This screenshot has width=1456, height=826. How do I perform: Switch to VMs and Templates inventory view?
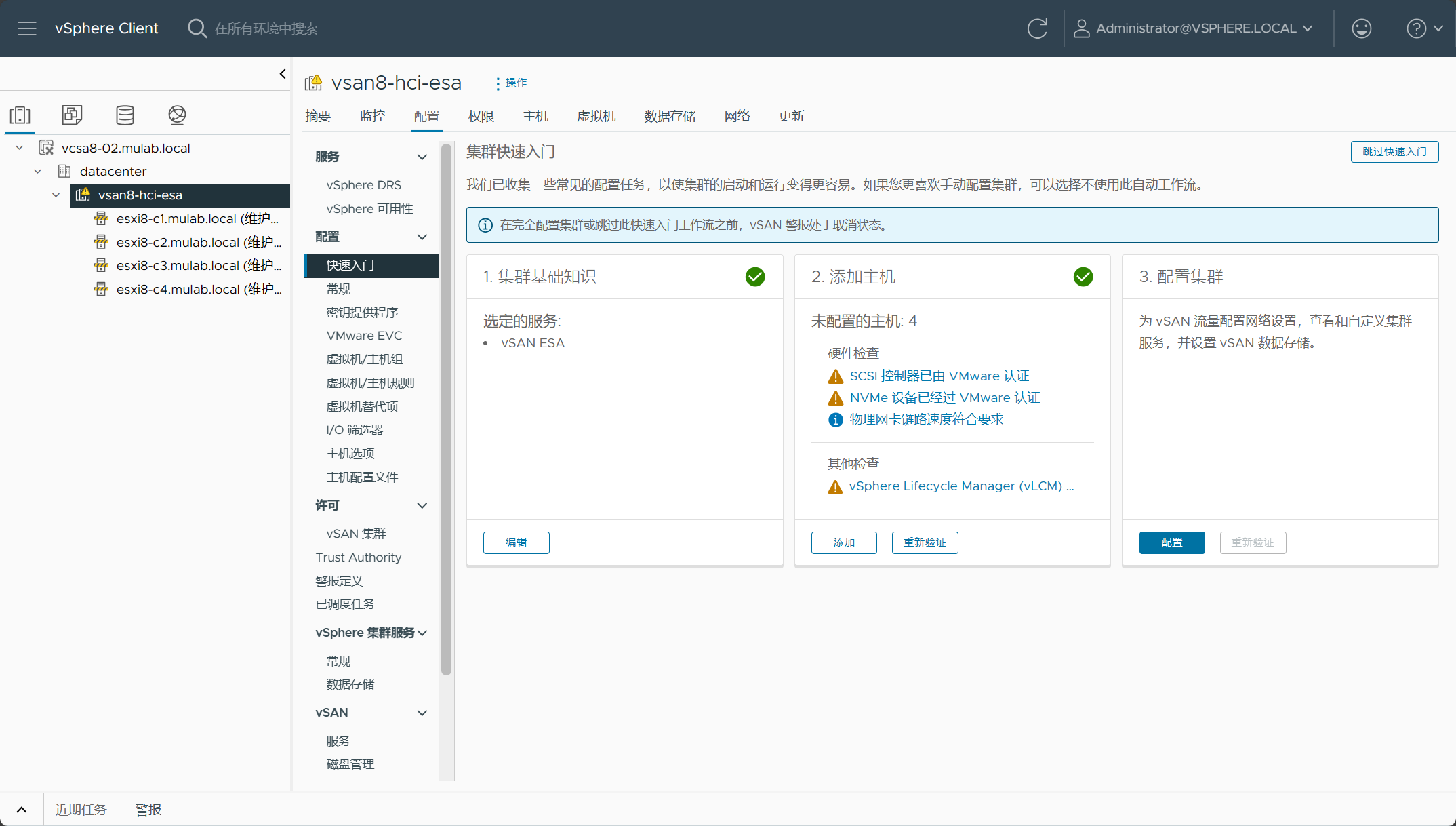[72, 115]
